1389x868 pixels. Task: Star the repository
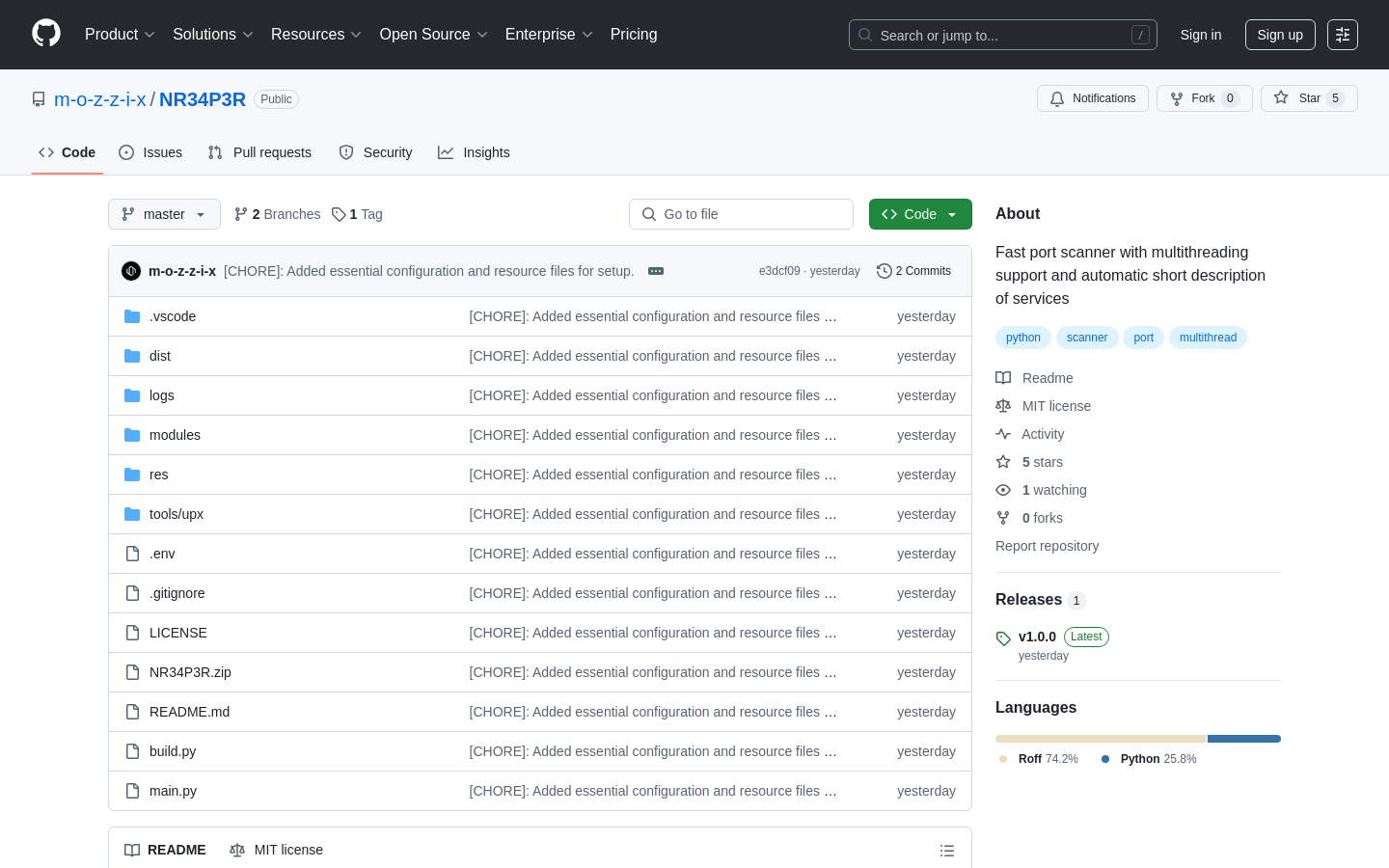coord(1309,98)
